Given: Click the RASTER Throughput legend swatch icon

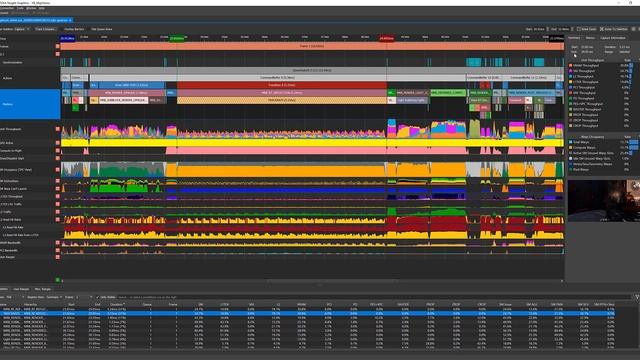Looking at the screenshot, I should 571,109.
